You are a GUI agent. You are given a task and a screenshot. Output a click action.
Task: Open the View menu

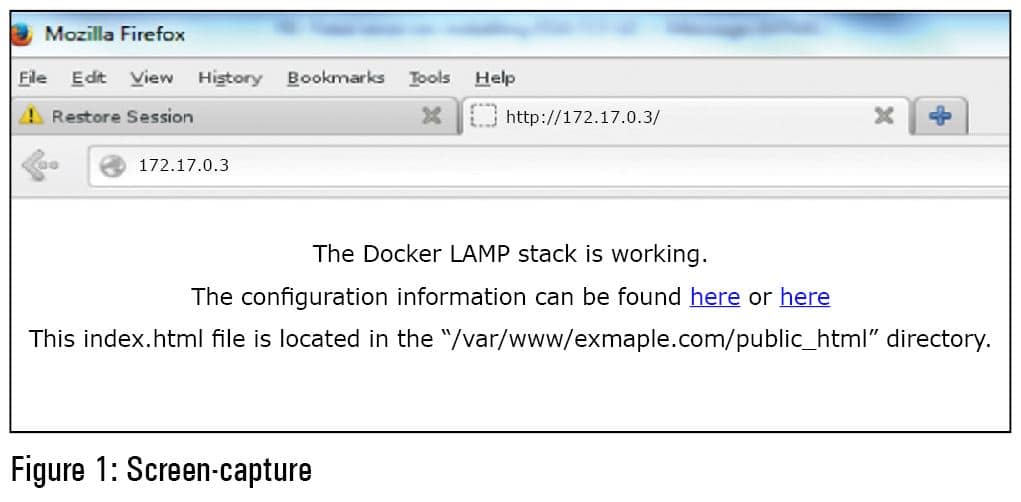151,77
